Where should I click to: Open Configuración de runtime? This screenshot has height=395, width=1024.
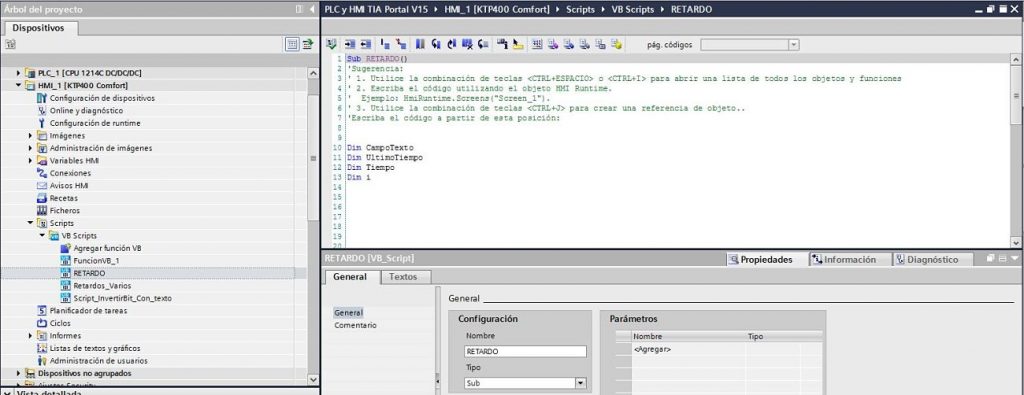coord(95,123)
